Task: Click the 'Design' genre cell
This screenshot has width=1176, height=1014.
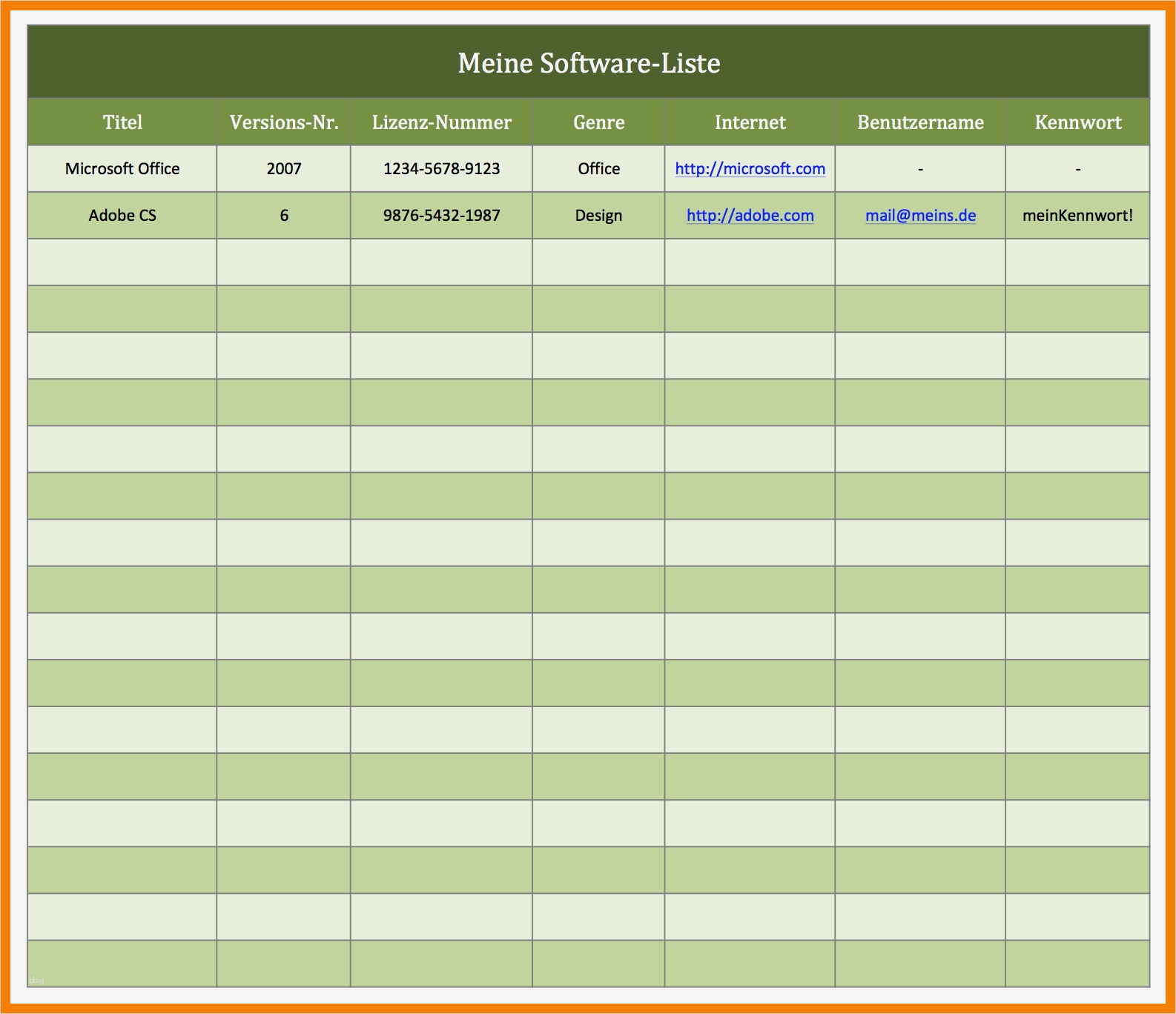Action: pyautogui.click(x=598, y=216)
